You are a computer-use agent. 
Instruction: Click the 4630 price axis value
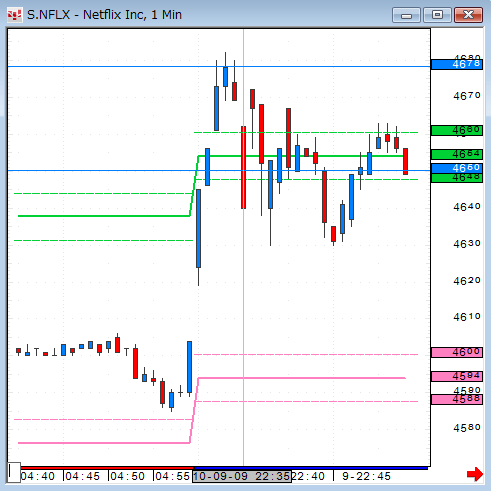click(x=467, y=244)
